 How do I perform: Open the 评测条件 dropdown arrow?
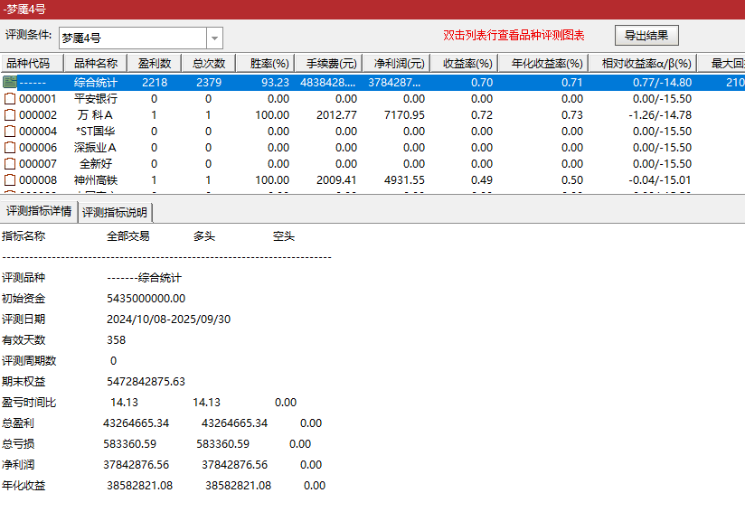coord(214,38)
